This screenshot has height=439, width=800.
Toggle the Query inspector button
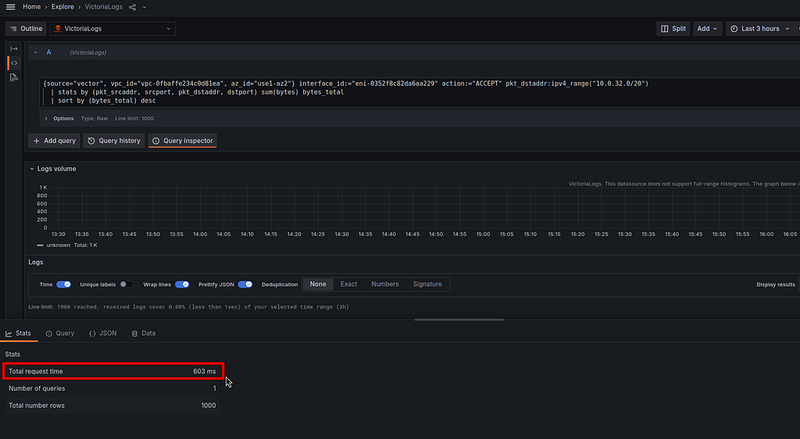click(x=183, y=141)
